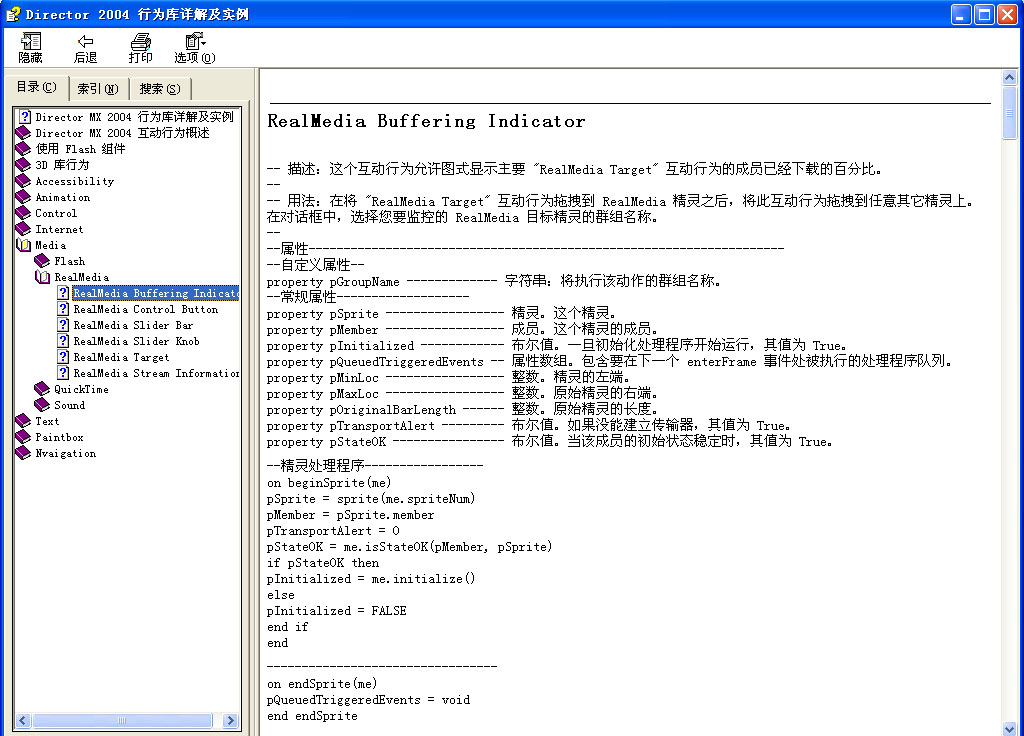Expand the 使用 Flash 组件 book

tap(80, 149)
